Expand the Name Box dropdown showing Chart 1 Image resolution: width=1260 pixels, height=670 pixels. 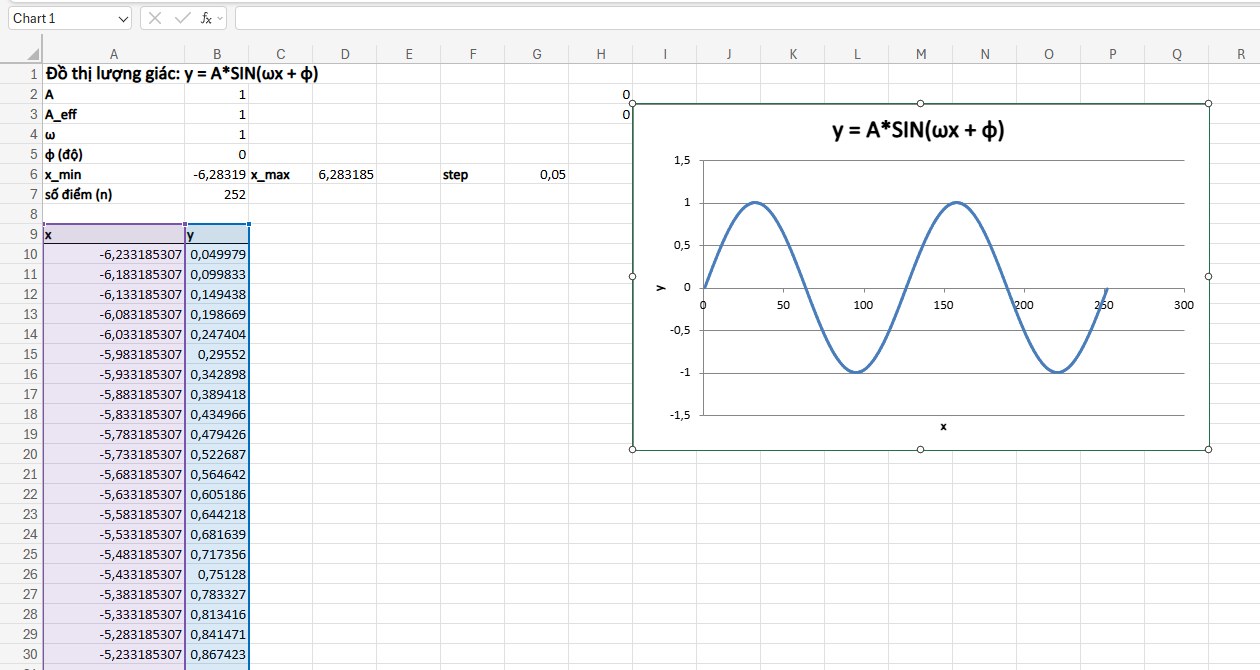pos(122,17)
